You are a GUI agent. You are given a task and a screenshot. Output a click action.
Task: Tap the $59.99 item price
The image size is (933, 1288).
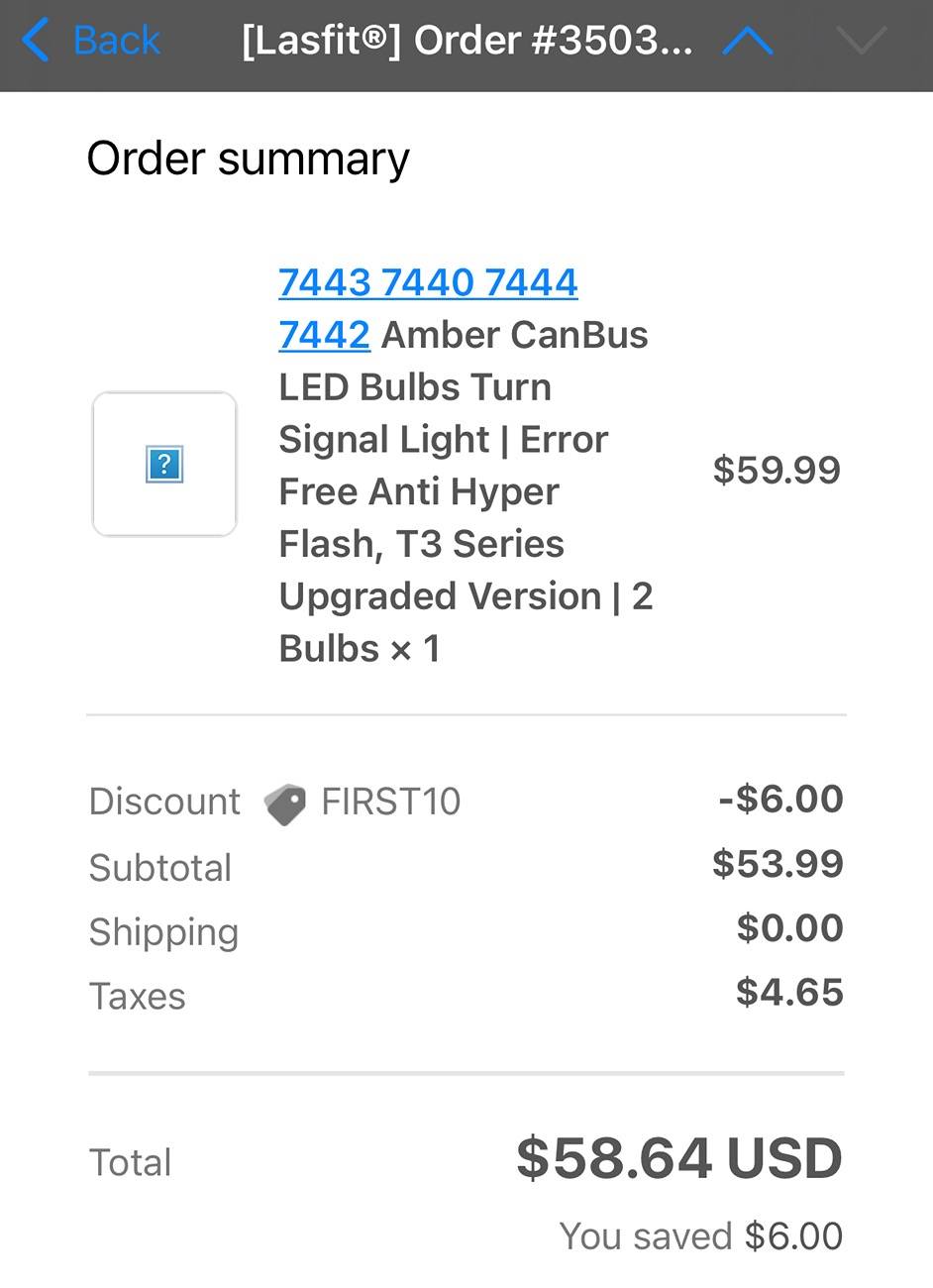tap(777, 470)
